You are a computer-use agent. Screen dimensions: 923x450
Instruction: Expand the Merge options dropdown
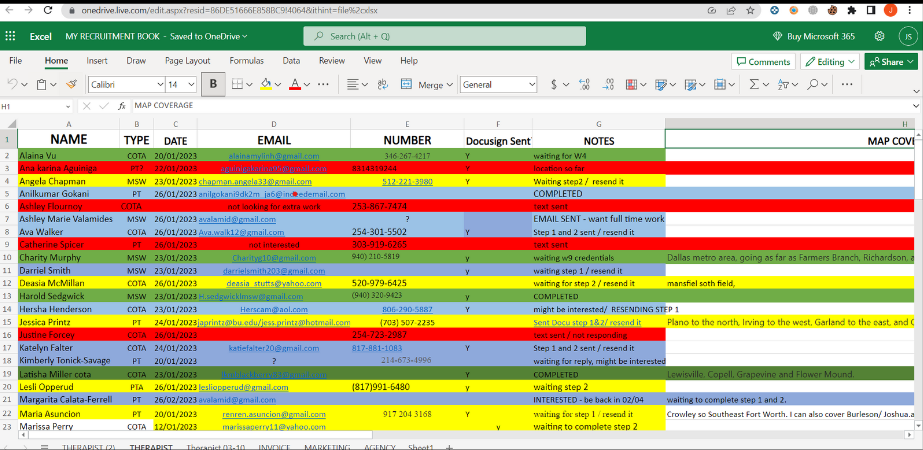(x=450, y=85)
